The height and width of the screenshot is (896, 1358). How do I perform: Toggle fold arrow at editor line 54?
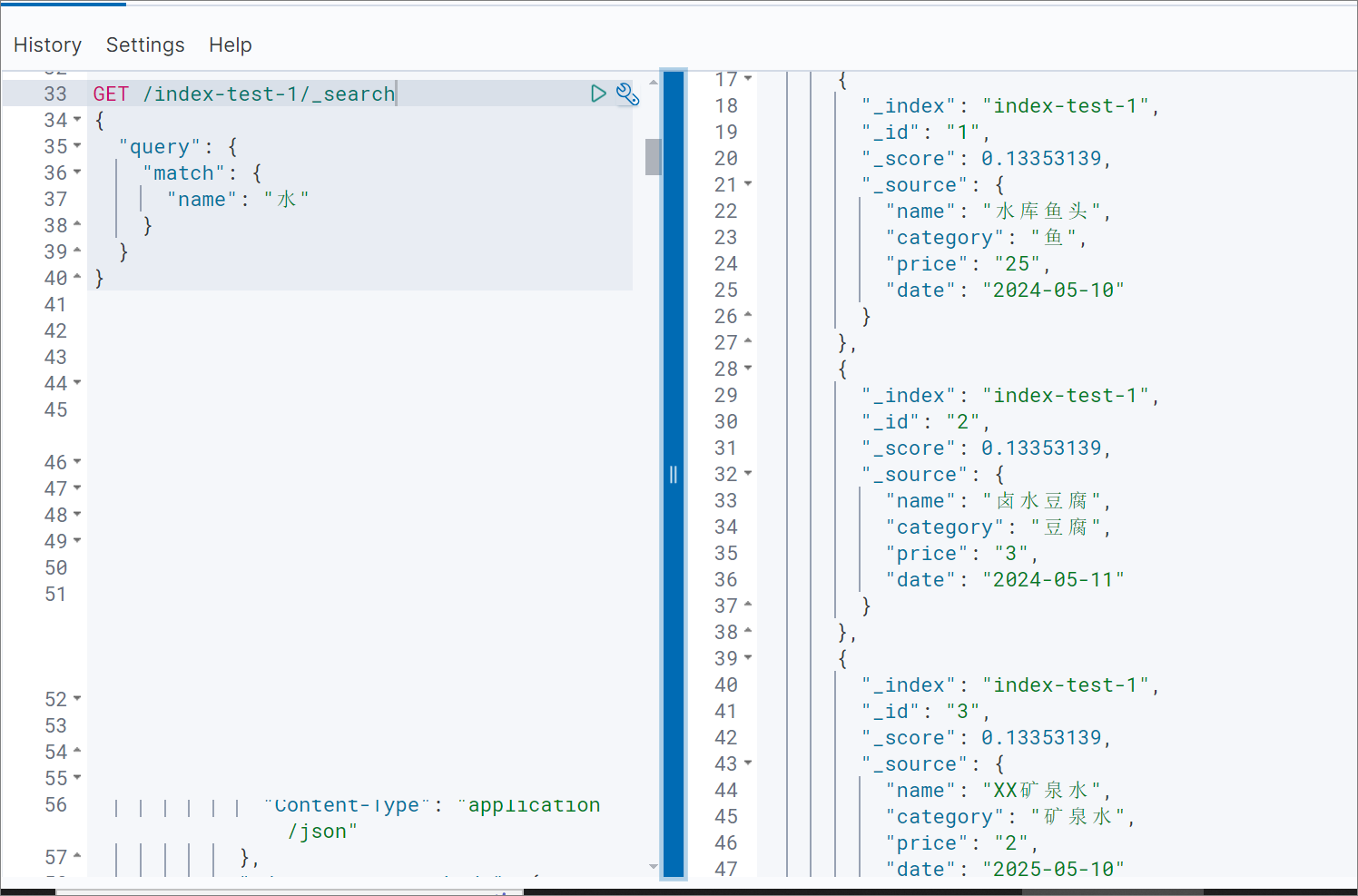(77, 750)
